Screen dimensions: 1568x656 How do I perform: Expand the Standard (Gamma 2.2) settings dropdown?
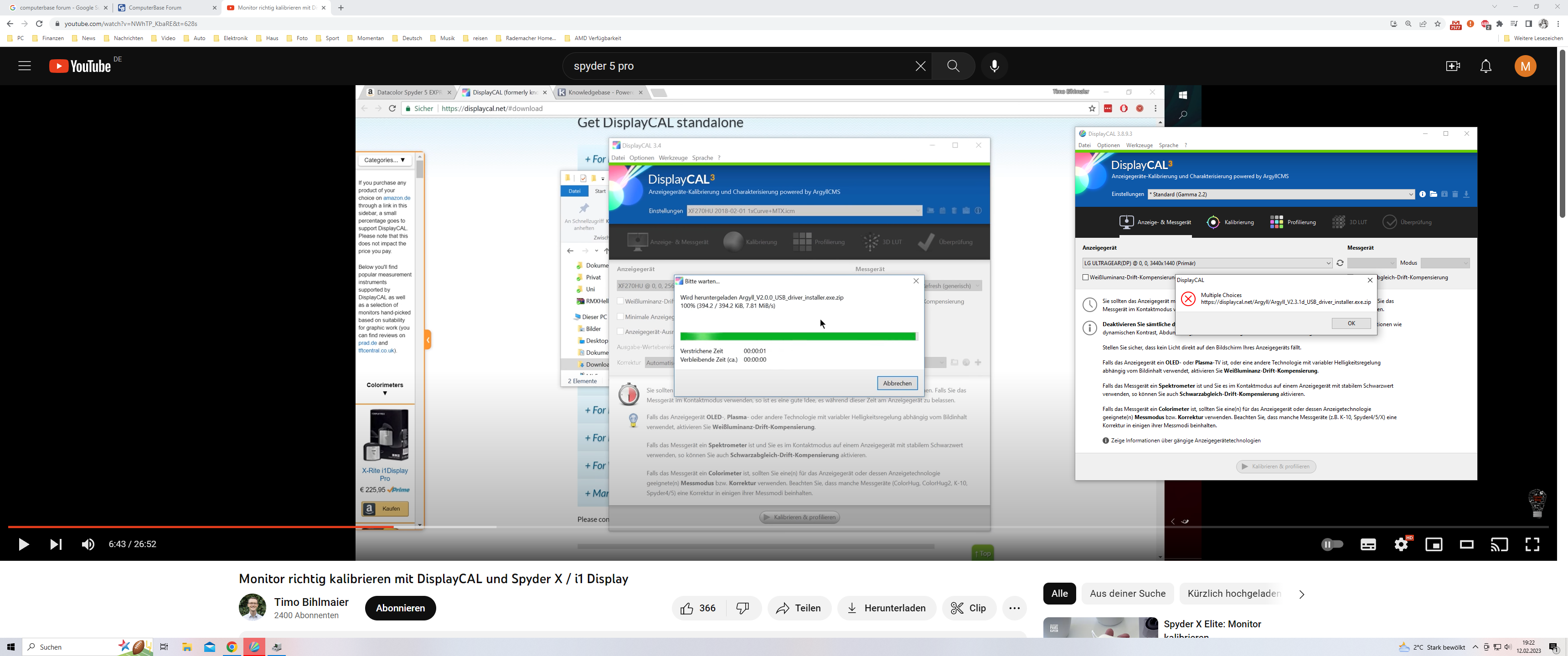point(1410,195)
